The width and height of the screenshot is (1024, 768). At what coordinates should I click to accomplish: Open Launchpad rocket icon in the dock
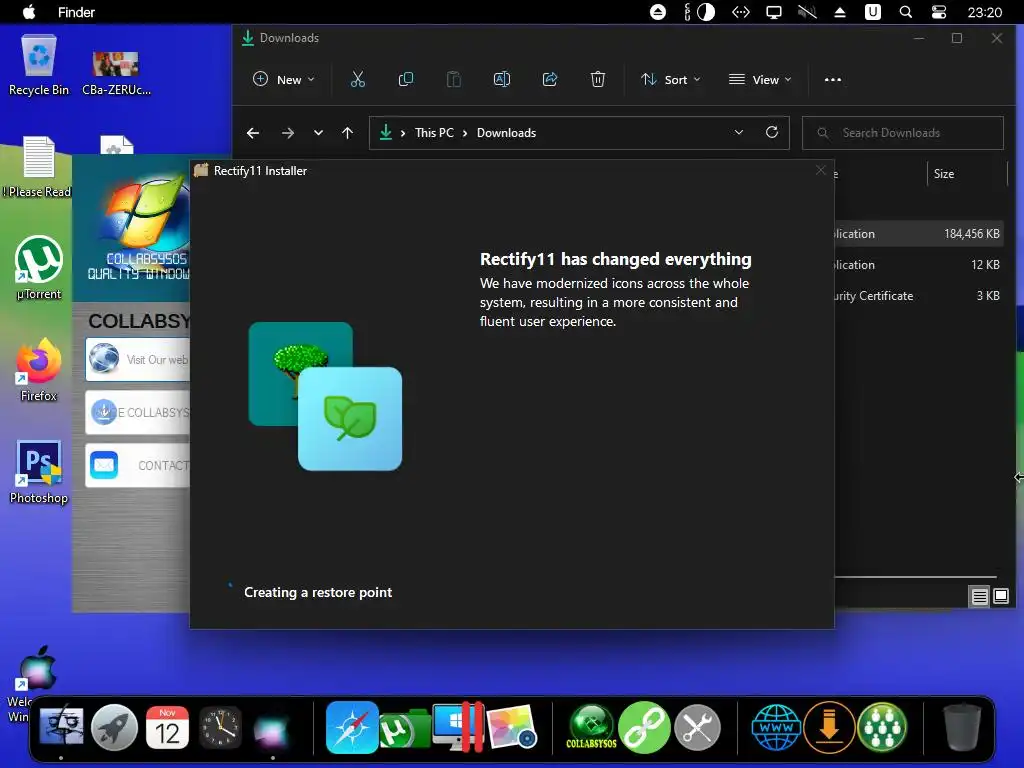point(114,727)
